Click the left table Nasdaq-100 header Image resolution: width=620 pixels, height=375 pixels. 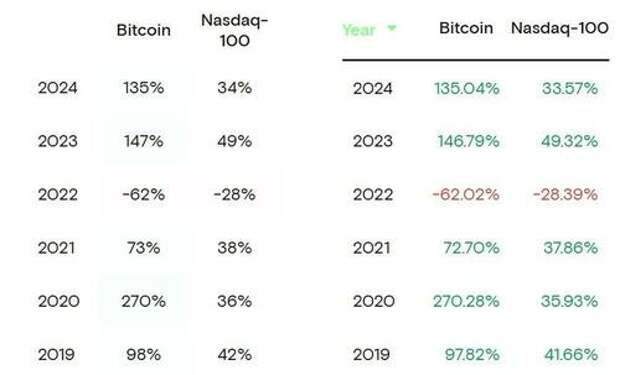click(234, 30)
